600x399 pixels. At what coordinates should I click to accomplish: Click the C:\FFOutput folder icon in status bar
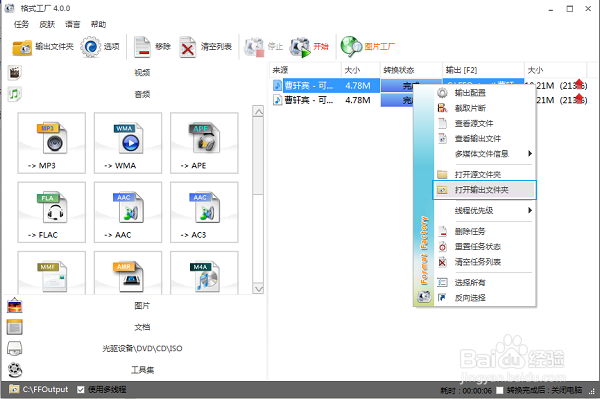pyautogui.click(x=14, y=389)
